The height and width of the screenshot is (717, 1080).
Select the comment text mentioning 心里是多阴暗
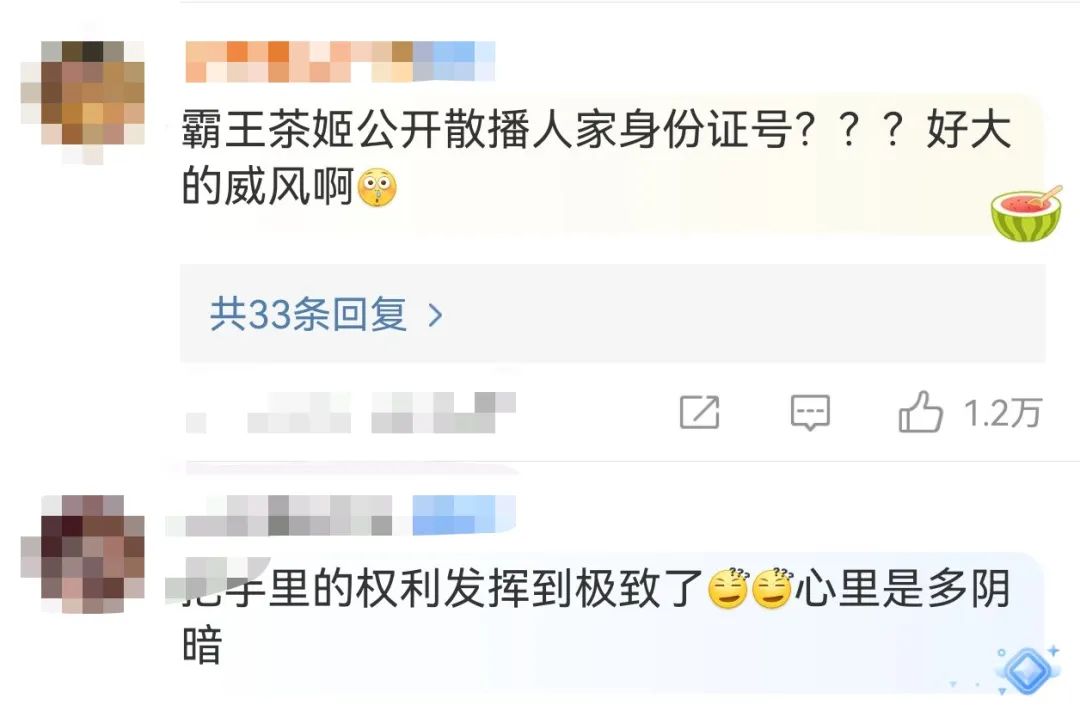[x=596, y=616]
